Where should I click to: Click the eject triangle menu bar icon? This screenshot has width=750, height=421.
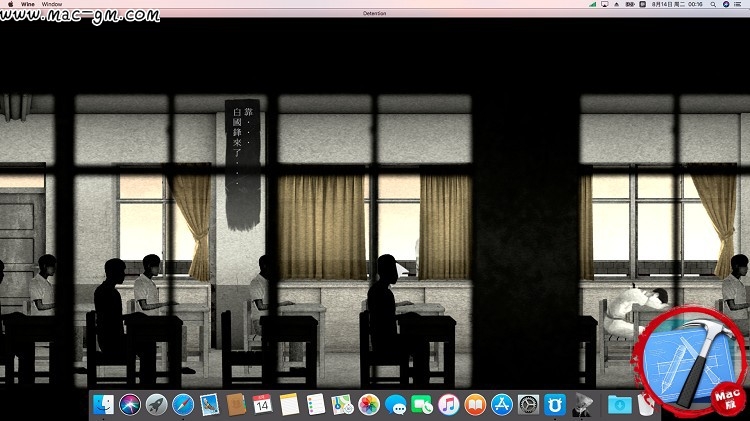(617, 4)
